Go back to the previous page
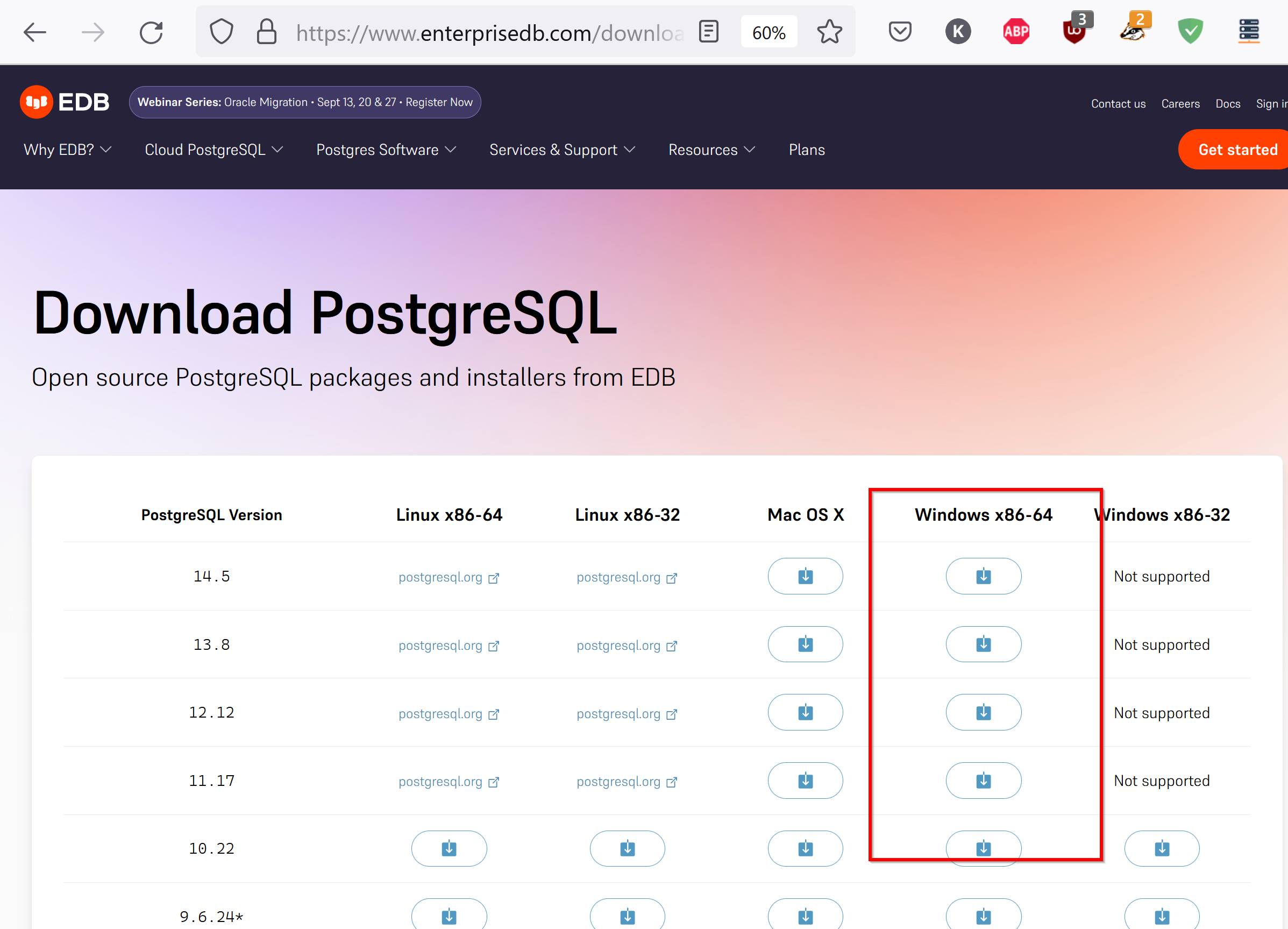1288x929 pixels. (34, 32)
